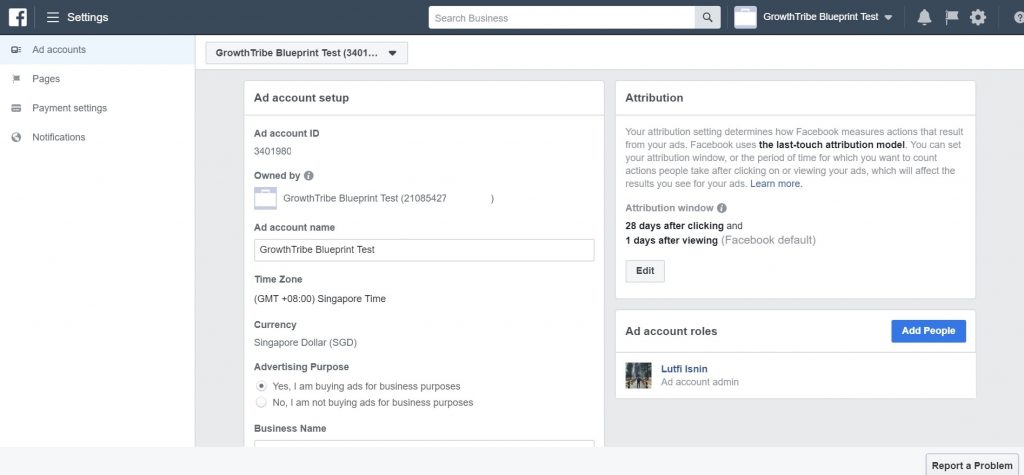
Task: Click the ad account ID 3401980
Action: [x=272, y=152]
